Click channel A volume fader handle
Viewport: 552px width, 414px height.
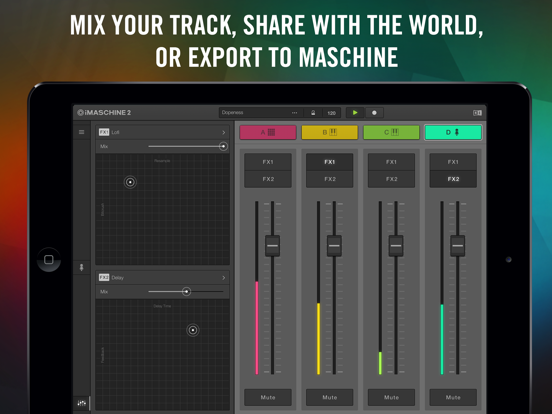272,246
